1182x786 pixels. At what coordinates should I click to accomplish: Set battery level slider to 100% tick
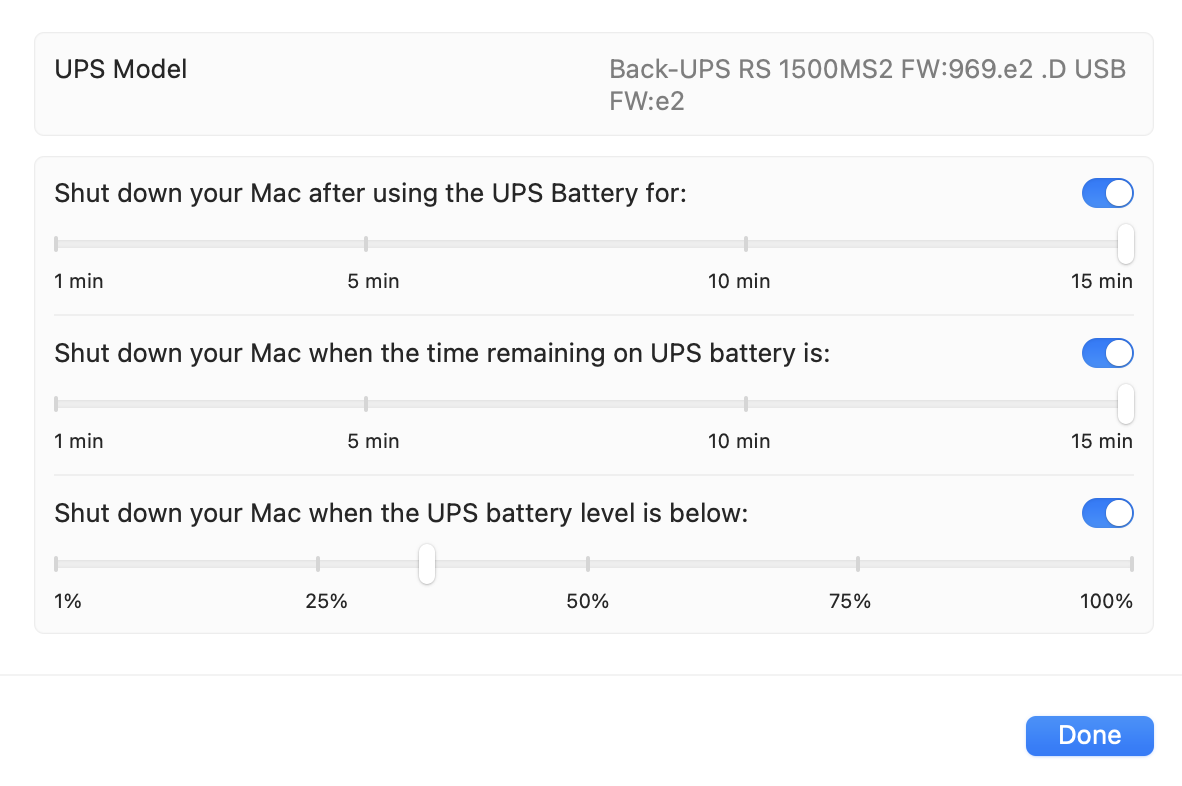(1131, 563)
